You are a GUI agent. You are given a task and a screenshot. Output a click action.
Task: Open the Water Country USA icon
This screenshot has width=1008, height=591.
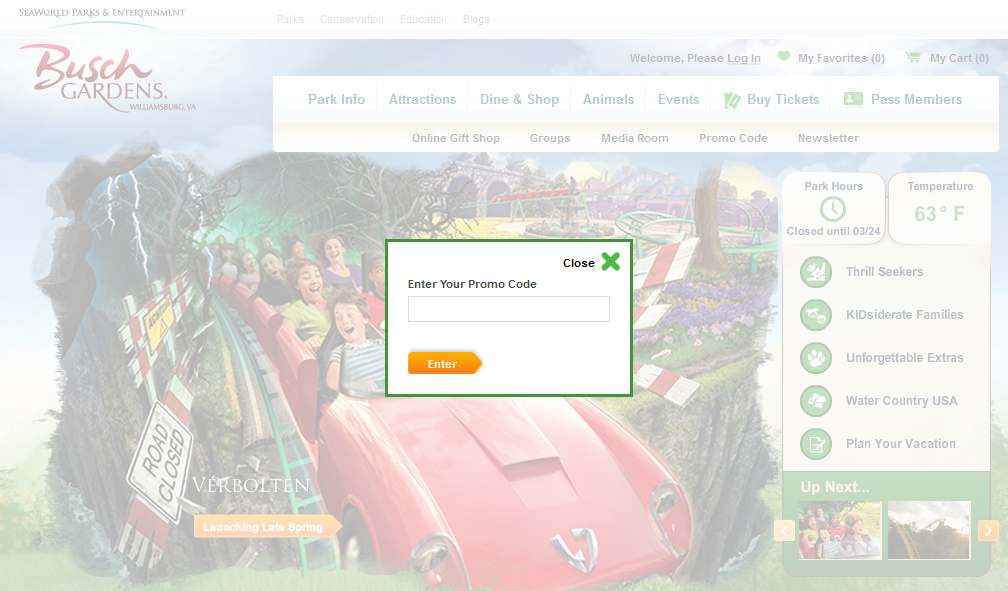[x=816, y=401]
